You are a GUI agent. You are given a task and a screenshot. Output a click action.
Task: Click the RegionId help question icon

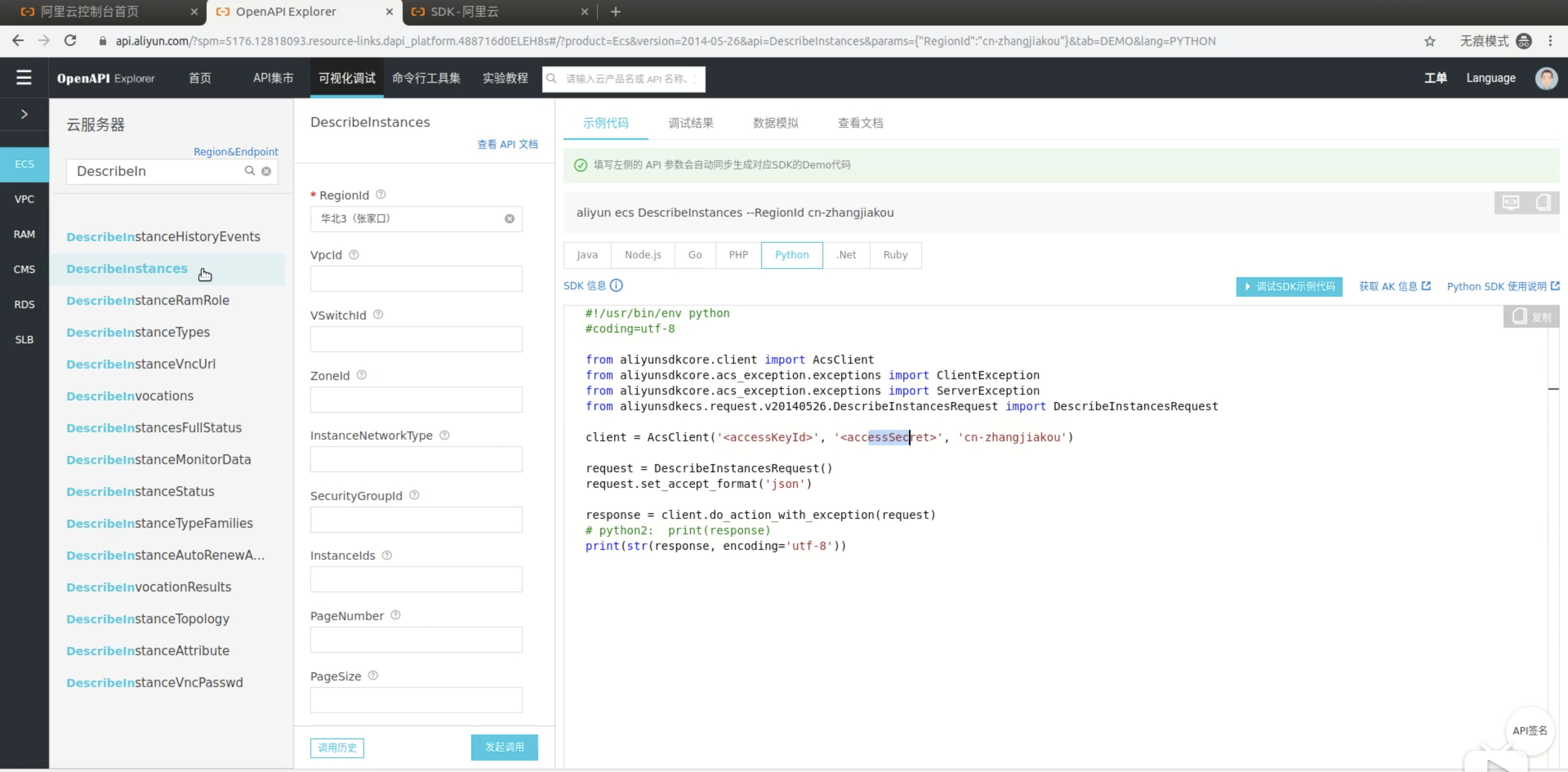[x=381, y=195]
